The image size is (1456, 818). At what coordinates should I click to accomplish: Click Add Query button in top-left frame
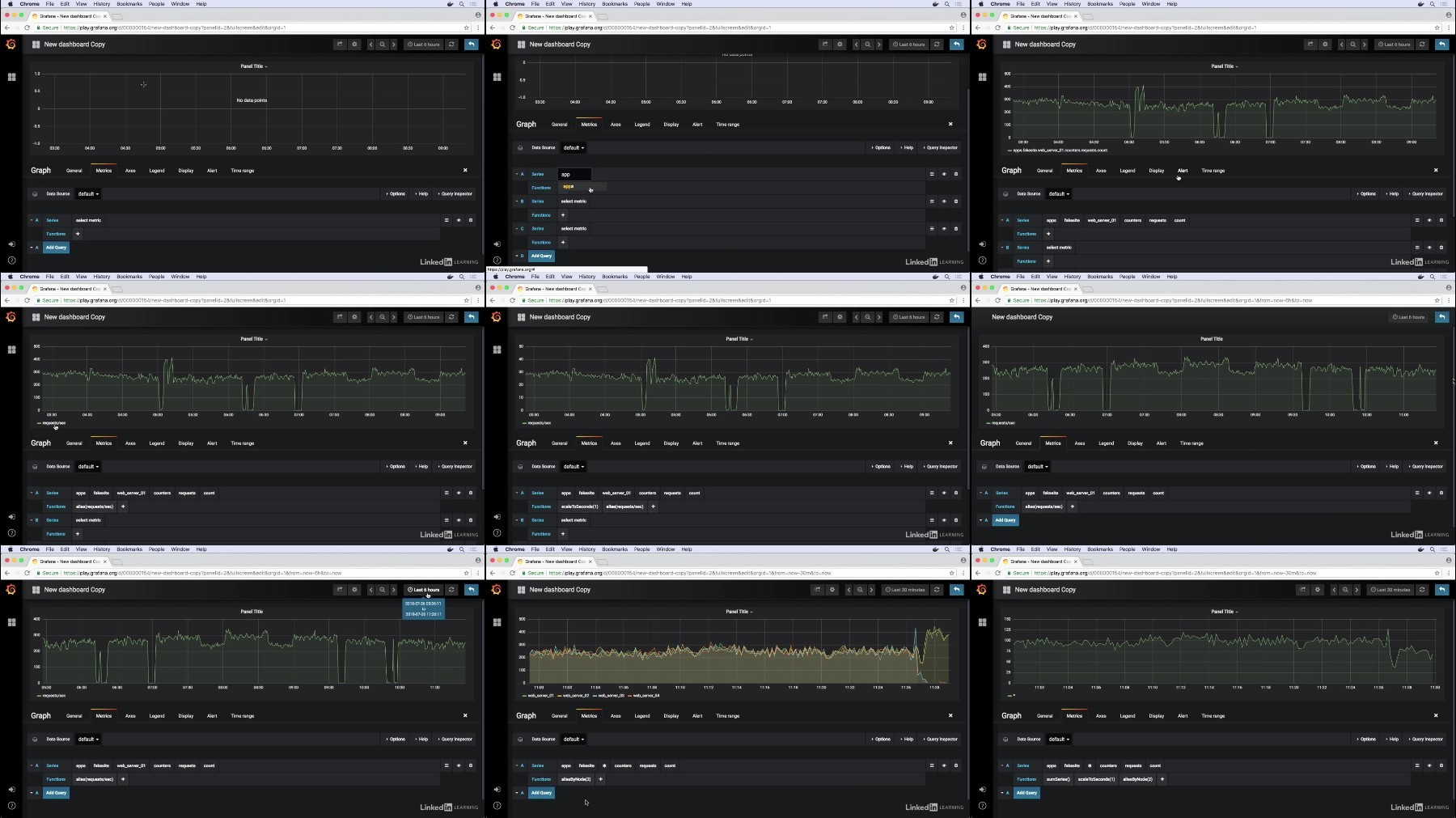tap(56, 248)
